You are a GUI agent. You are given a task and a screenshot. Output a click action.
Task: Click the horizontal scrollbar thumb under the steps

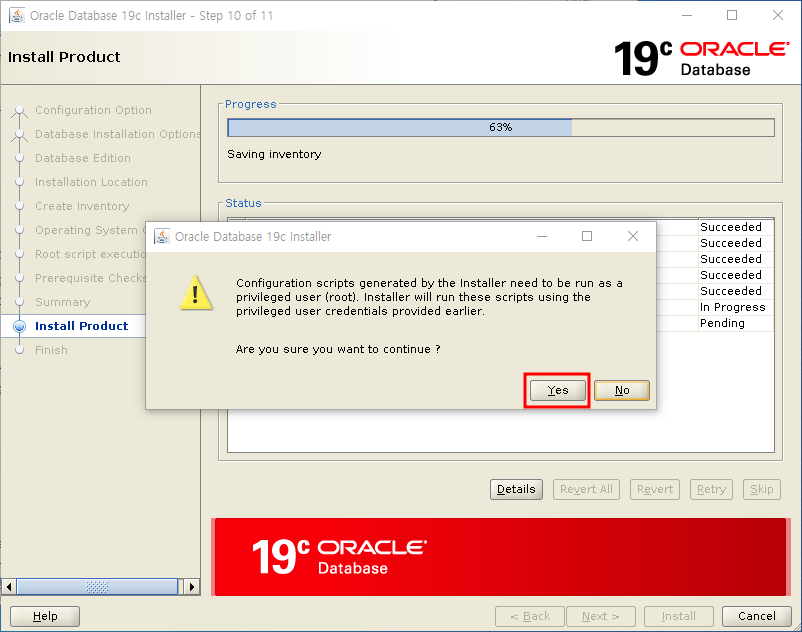97,586
